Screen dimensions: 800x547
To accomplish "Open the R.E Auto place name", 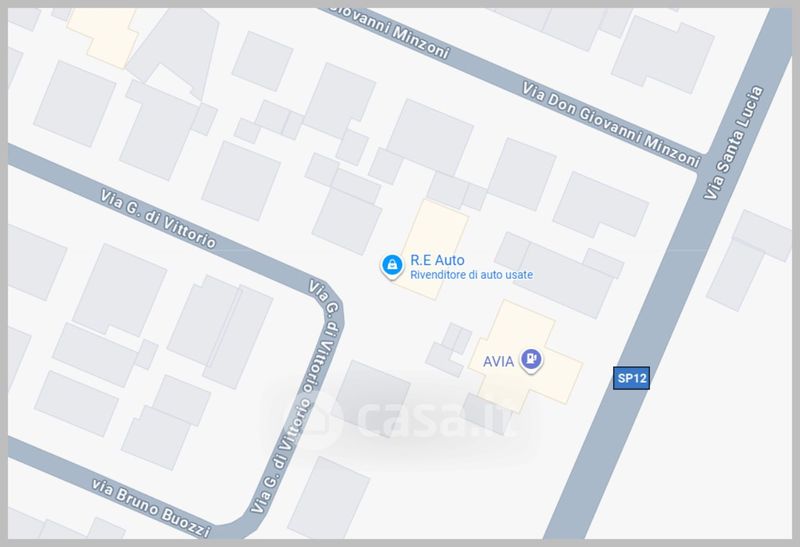I will coord(437,260).
